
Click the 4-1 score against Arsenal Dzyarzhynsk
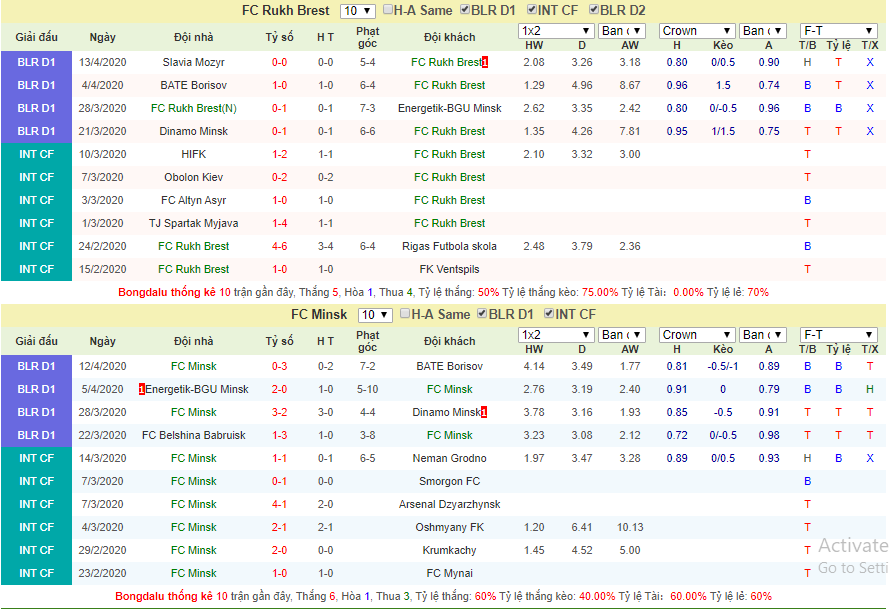coord(280,504)
